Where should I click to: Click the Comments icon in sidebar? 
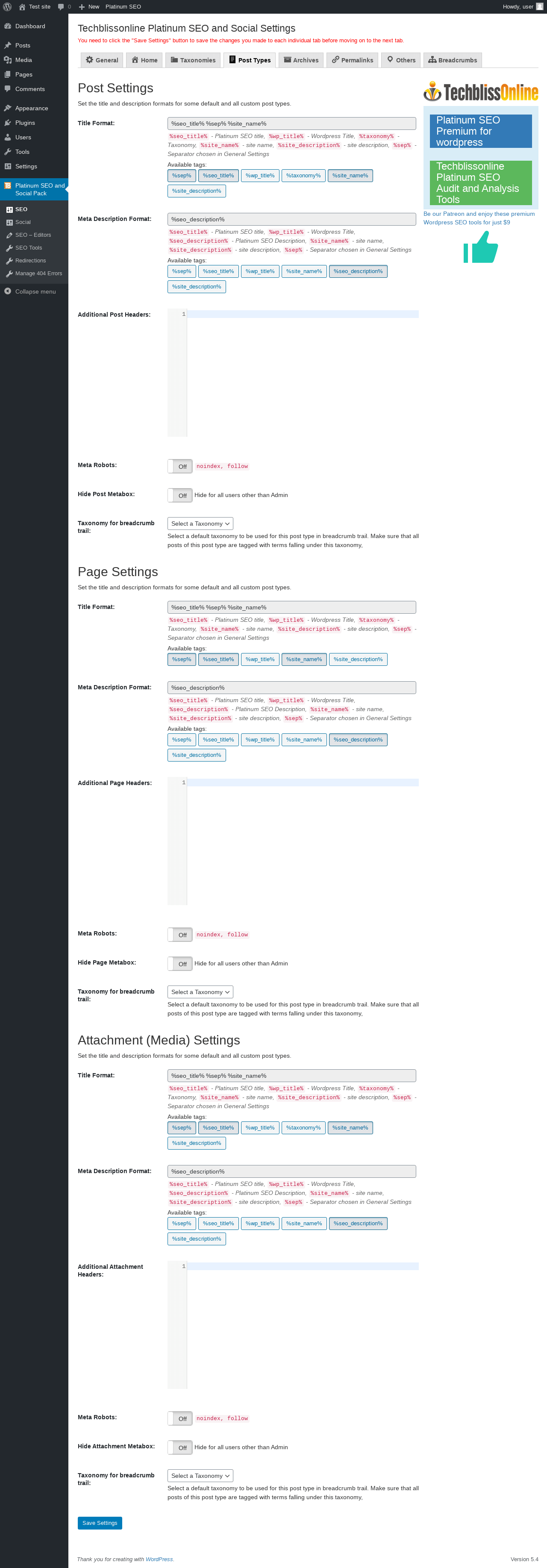point(8,89)
